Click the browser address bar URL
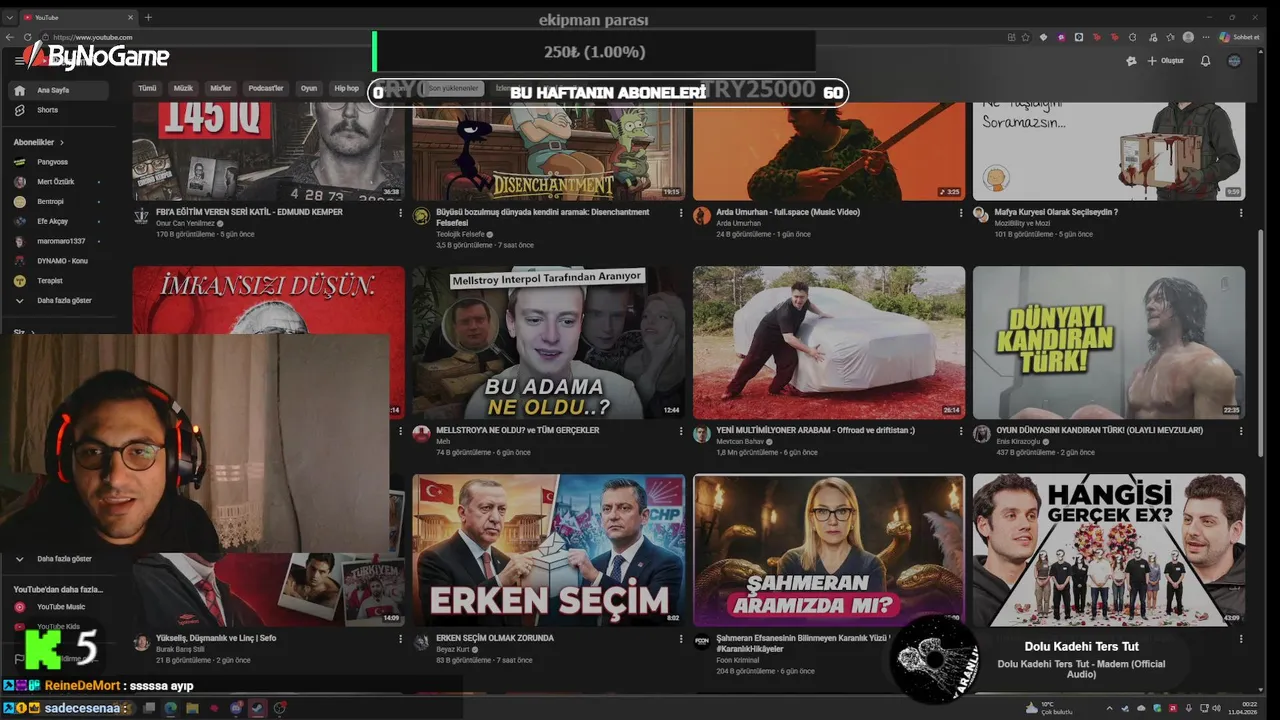Image resolution: width=1280 pixels, height=720 pixels. pyautogui.click(x=93, y=37)
